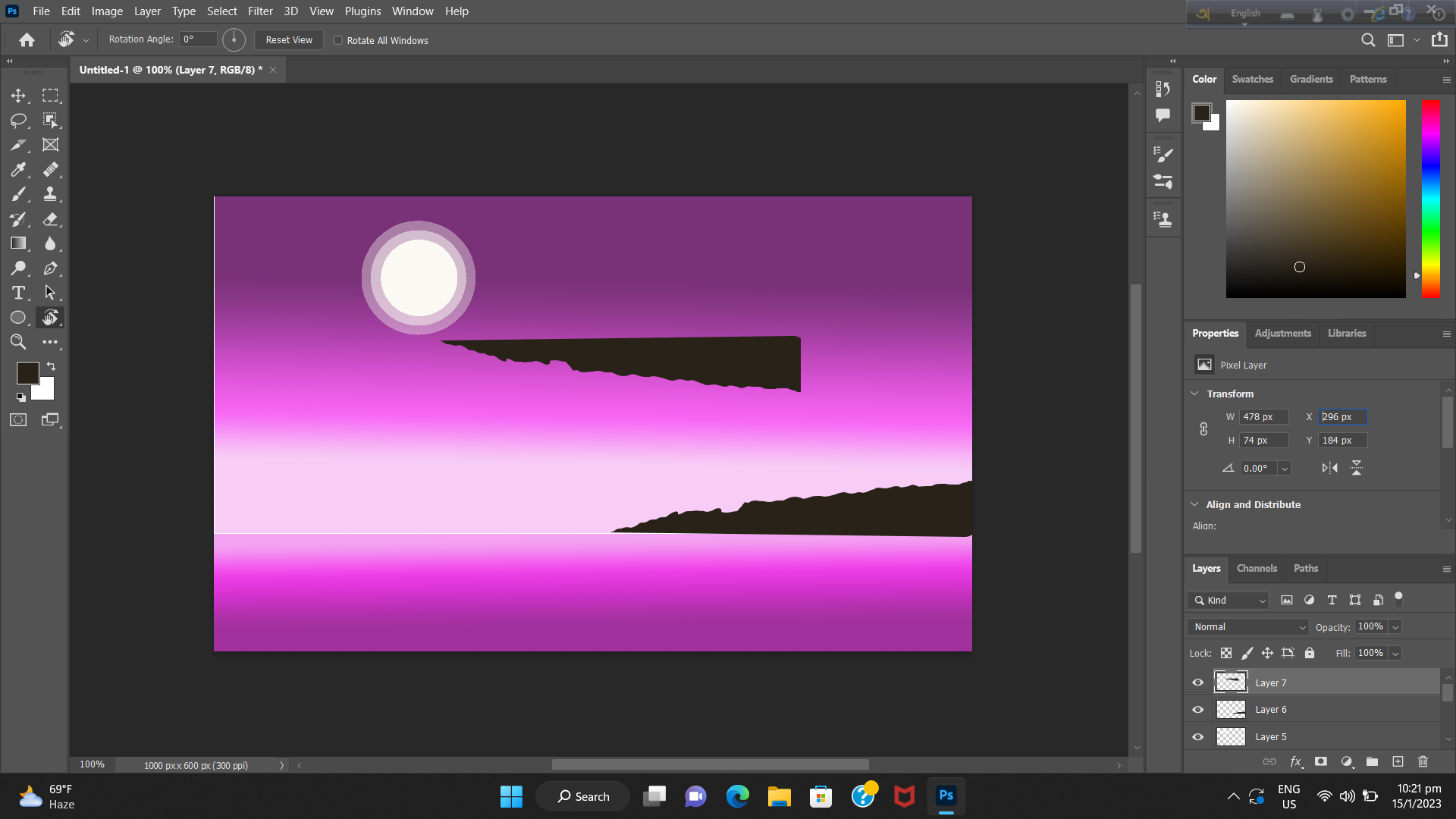This screenshot has width=1456, height=819.
Task: Open the Kind filter dropdown
Action: click(x=1227, y=600)
